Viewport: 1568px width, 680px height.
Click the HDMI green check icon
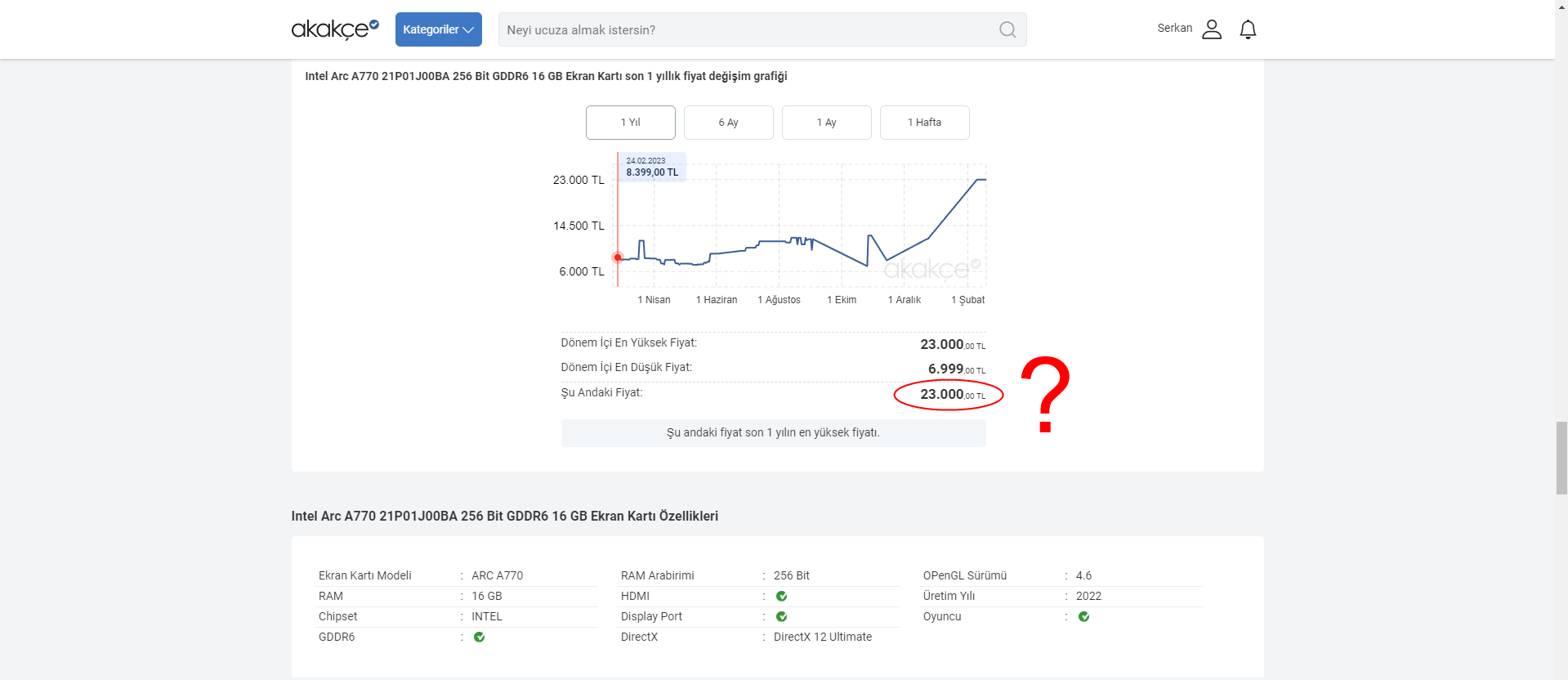781,596
